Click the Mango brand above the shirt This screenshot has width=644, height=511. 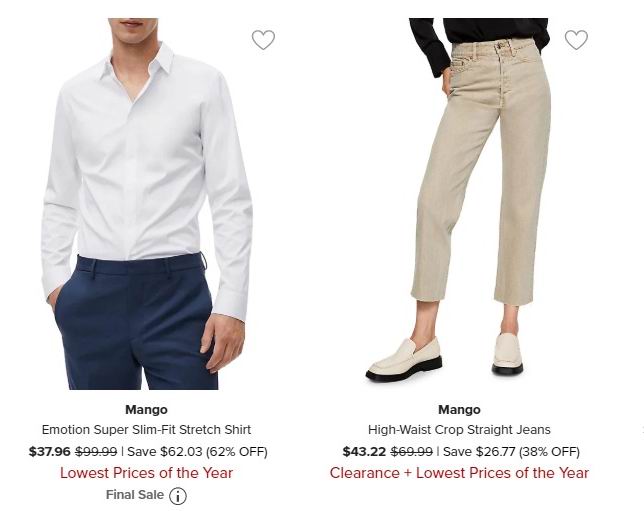(146, 410)
